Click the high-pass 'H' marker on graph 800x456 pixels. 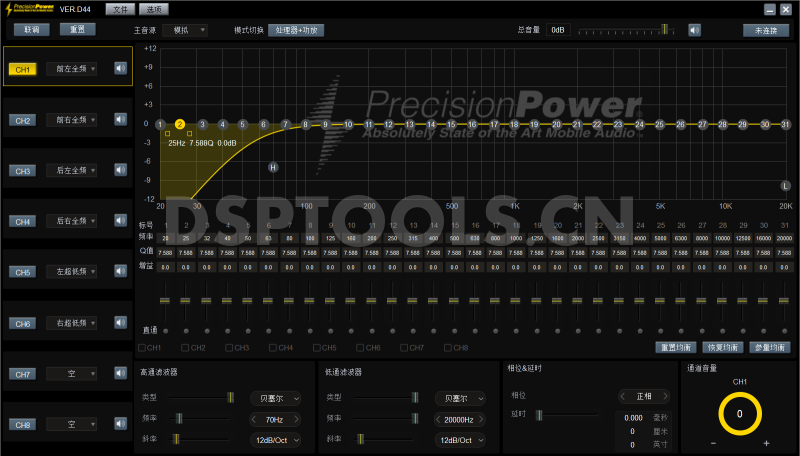point(272,167)
